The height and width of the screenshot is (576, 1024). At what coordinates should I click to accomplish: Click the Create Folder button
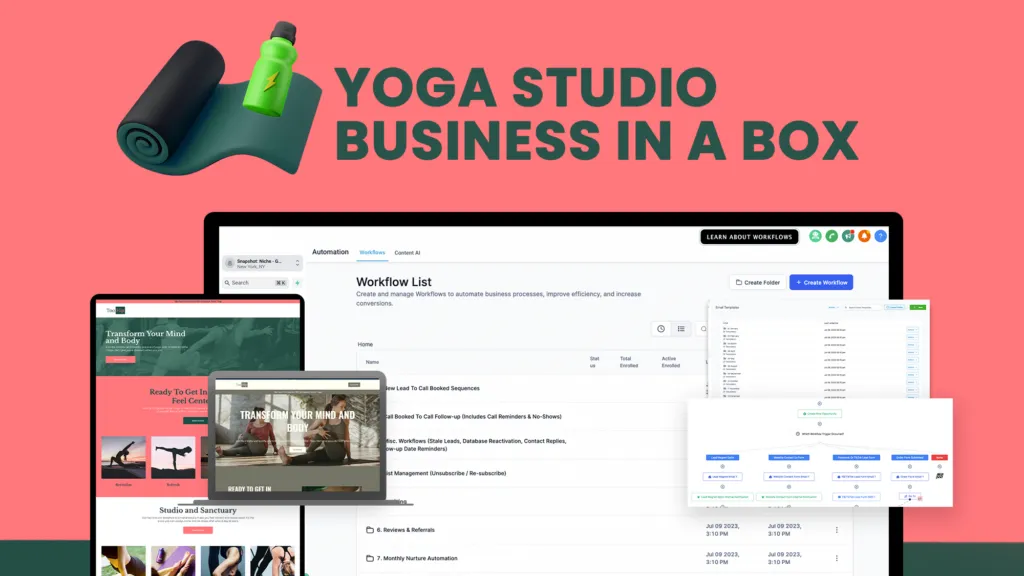coord(758,282)
